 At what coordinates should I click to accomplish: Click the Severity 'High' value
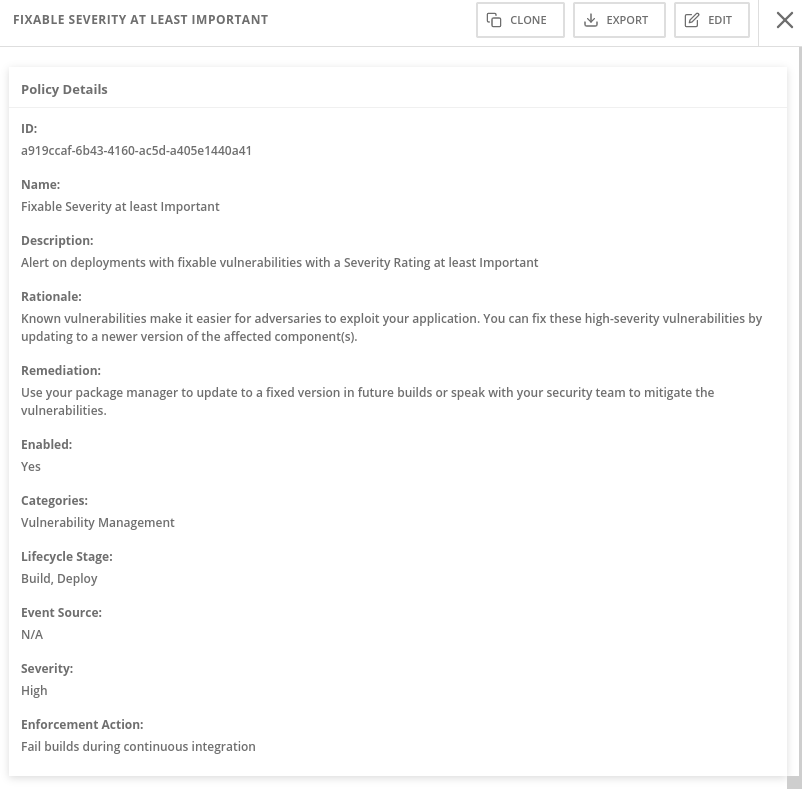(x=34, y=690)
